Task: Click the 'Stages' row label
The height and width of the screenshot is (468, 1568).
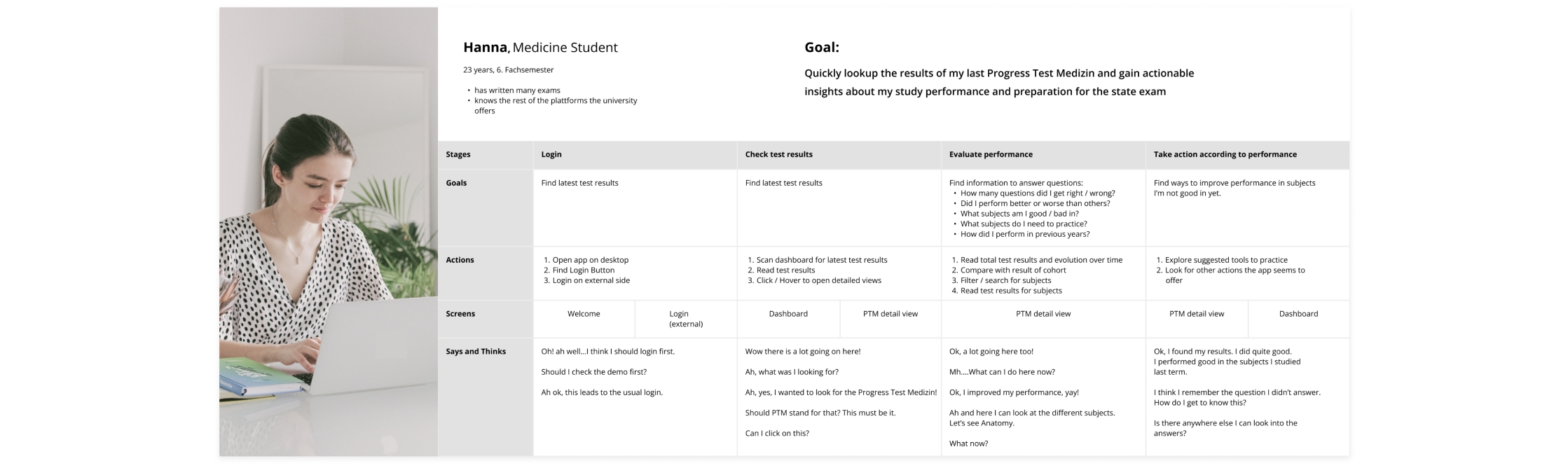Action: tap(458, 155)
